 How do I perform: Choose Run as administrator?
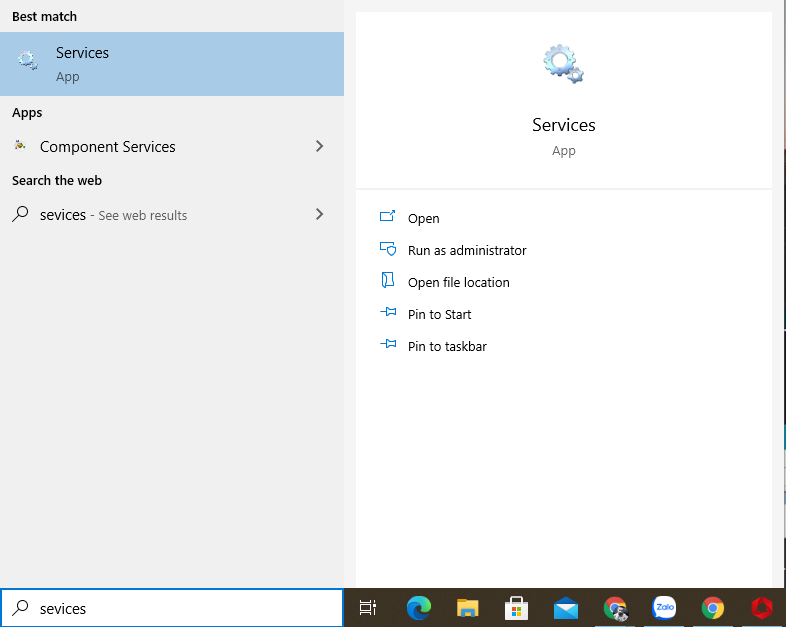pos(467,251)
